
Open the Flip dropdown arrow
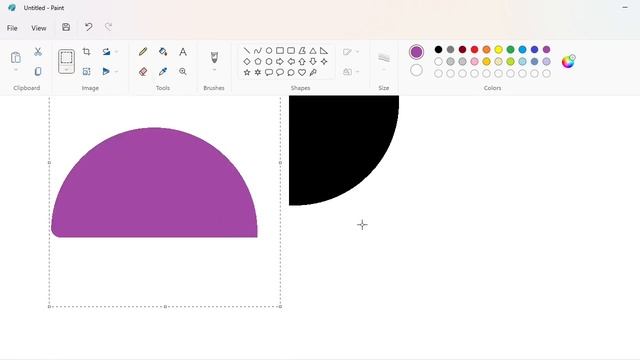116,71
